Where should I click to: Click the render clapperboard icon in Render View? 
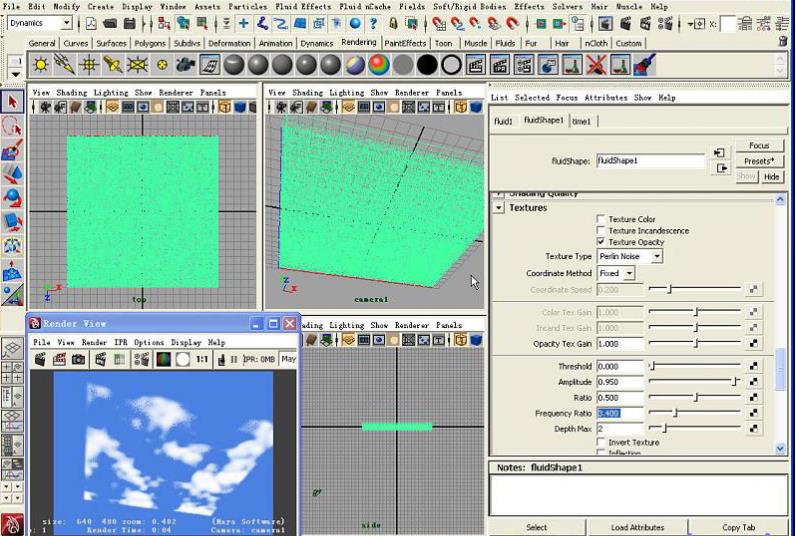coord(40,359)
